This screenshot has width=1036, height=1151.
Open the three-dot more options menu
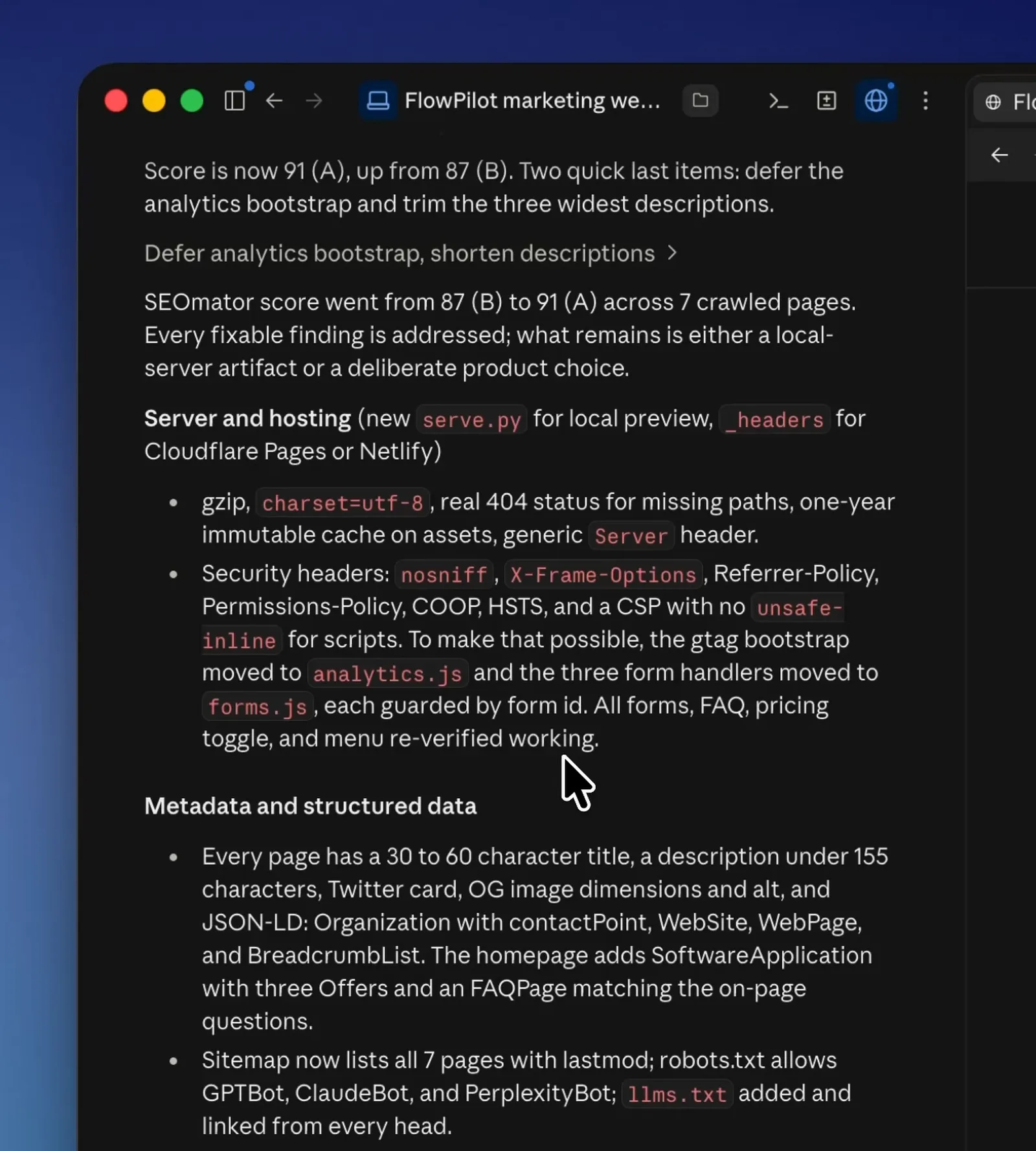pyautogui.click(x=925, y=100)
